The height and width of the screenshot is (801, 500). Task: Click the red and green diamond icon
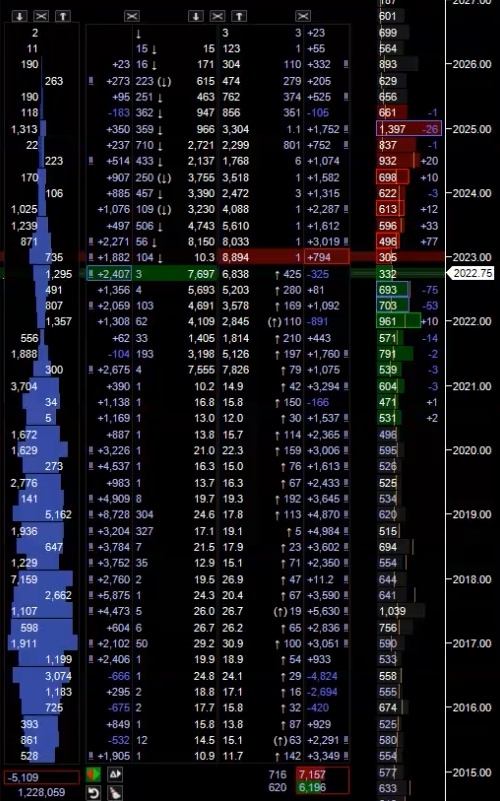point(93,774)
